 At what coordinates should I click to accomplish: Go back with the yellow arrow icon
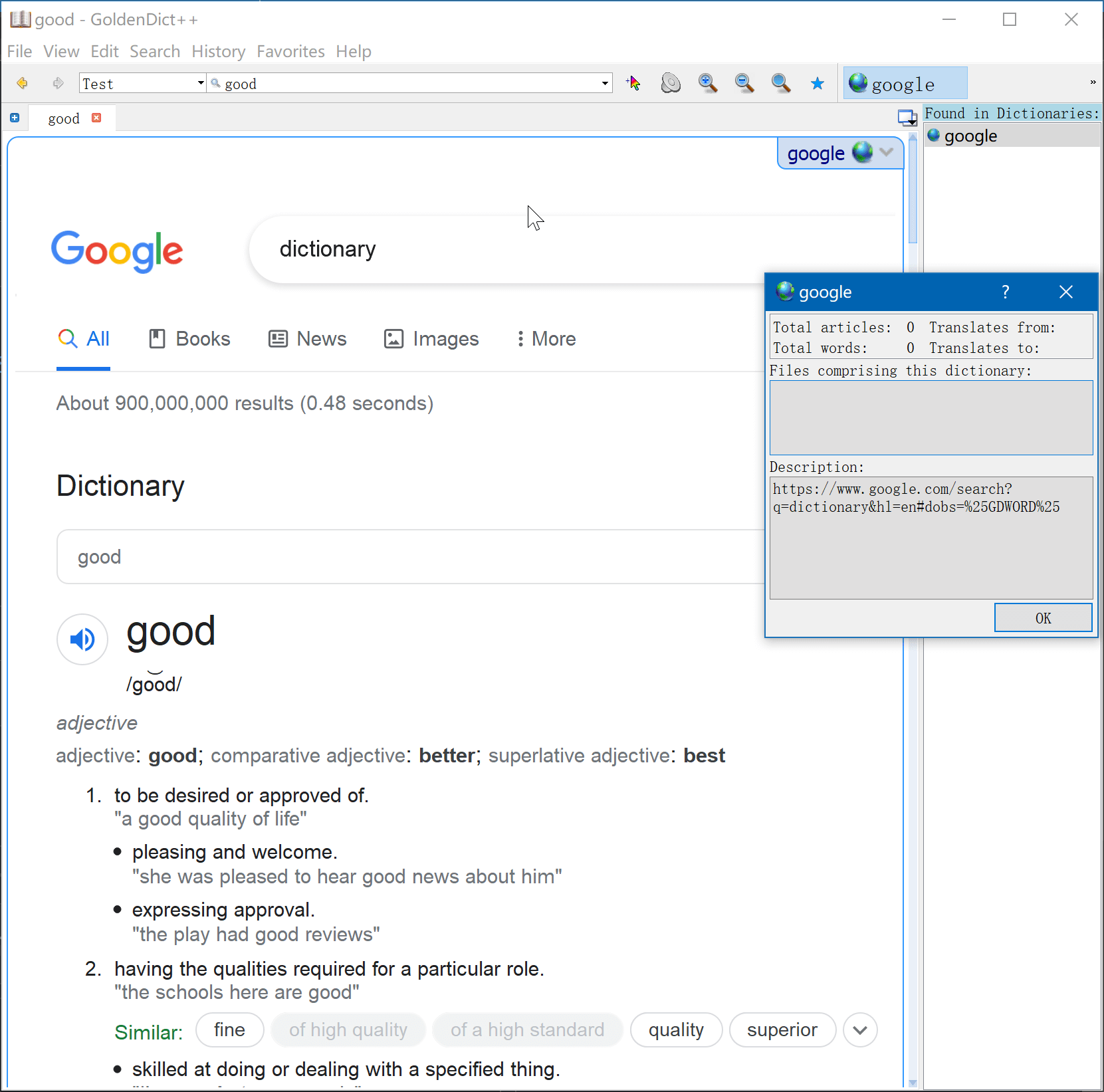(23, 83)
